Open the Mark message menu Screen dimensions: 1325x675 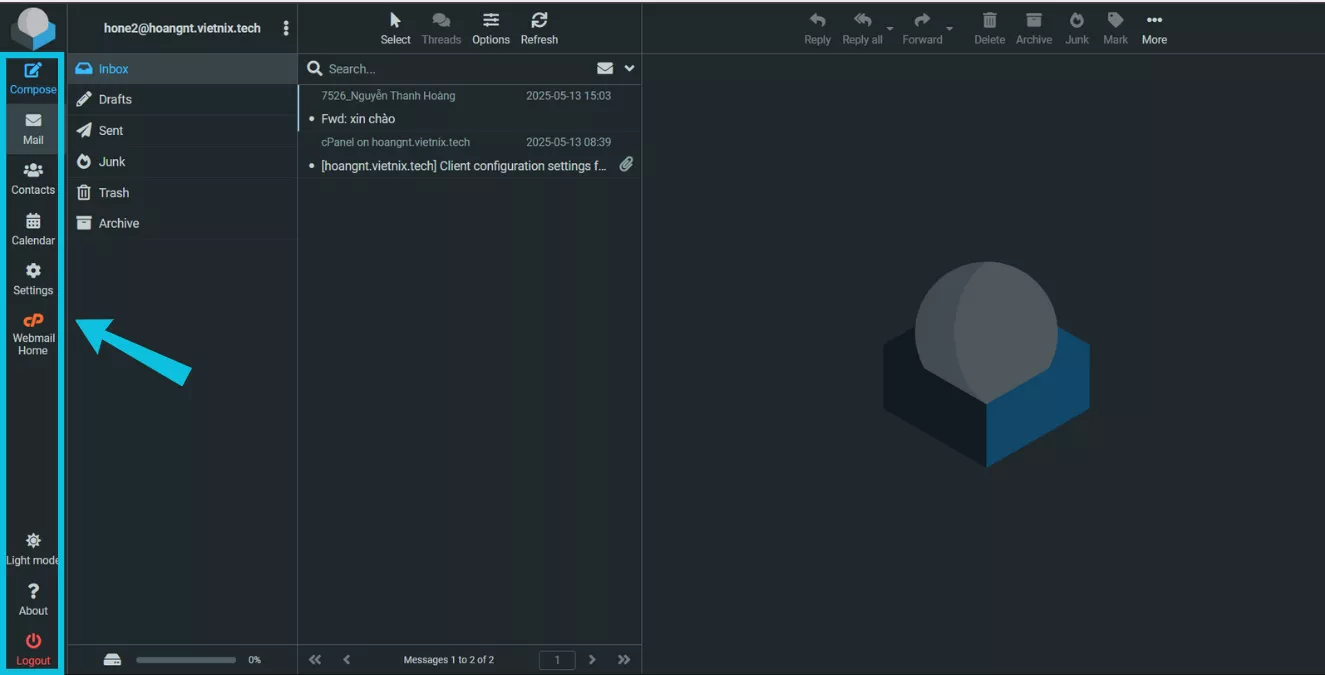coord(1115,27)
